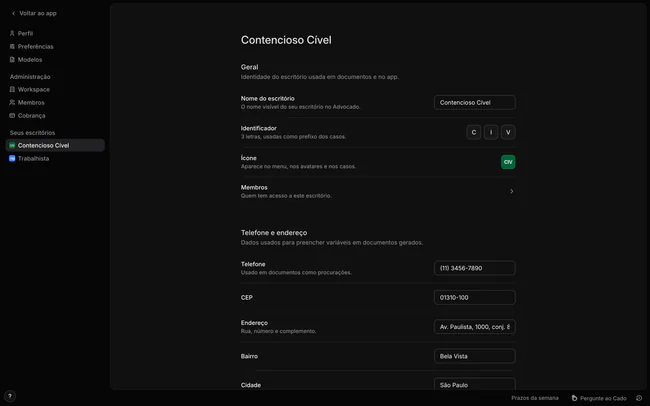
Task: Expand the Membros row chevron
Action: 512,191
